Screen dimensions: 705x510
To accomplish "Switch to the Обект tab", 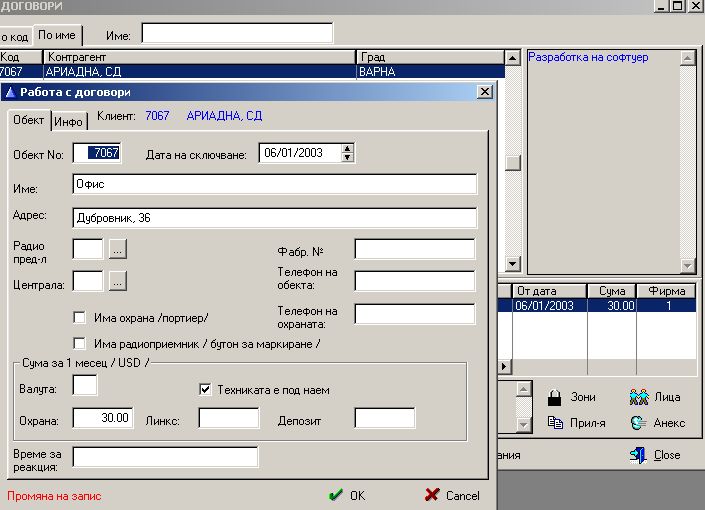I will pyautogui.click(x=29, y=120).
